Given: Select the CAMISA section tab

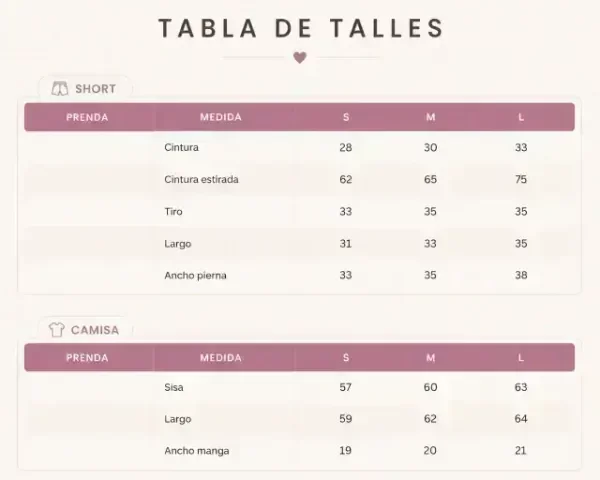Looking at the screenshot, I should click(85, 330).
